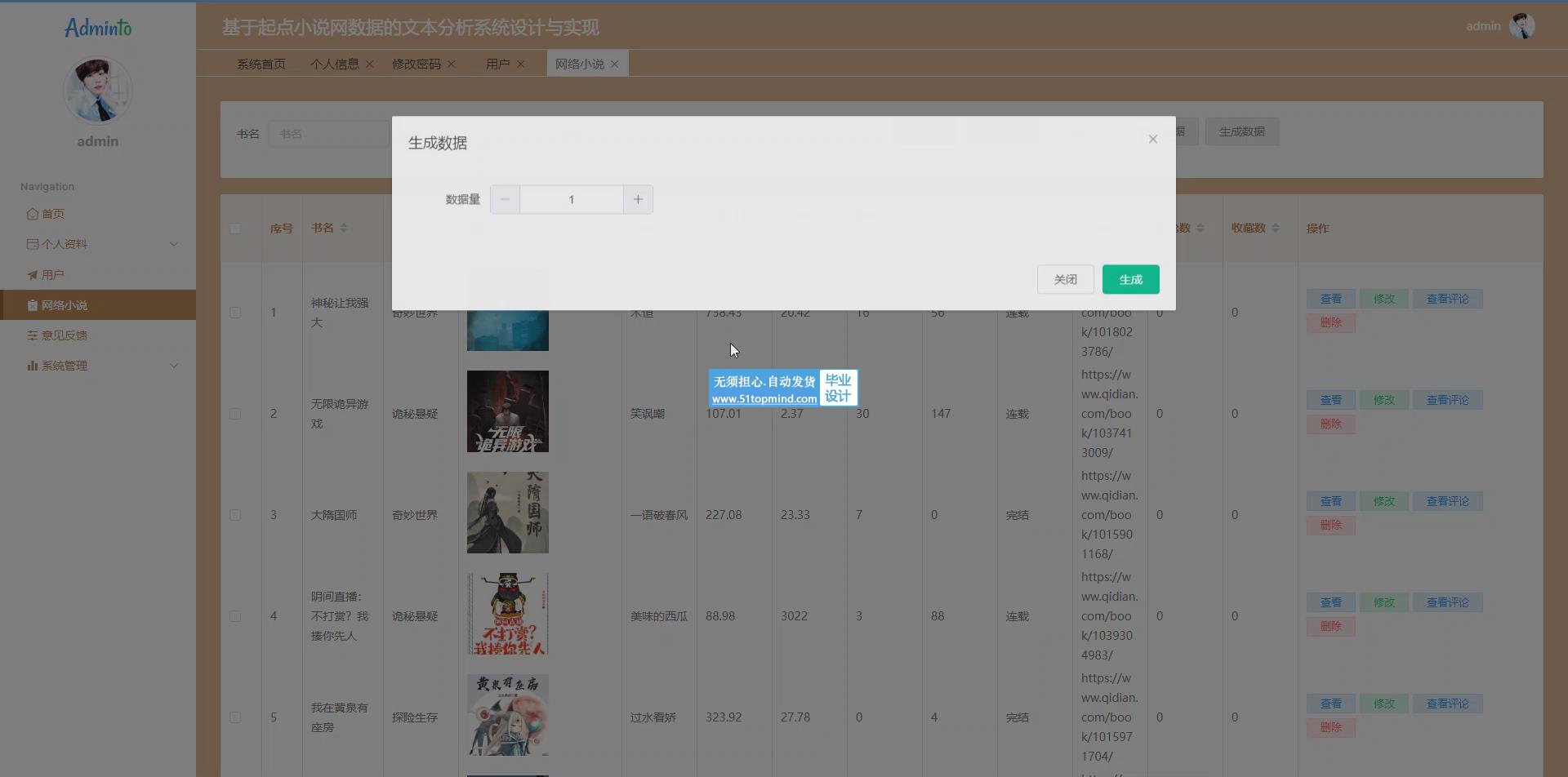Sort by 收藏数 column sort arrows

pos(1276,229)
